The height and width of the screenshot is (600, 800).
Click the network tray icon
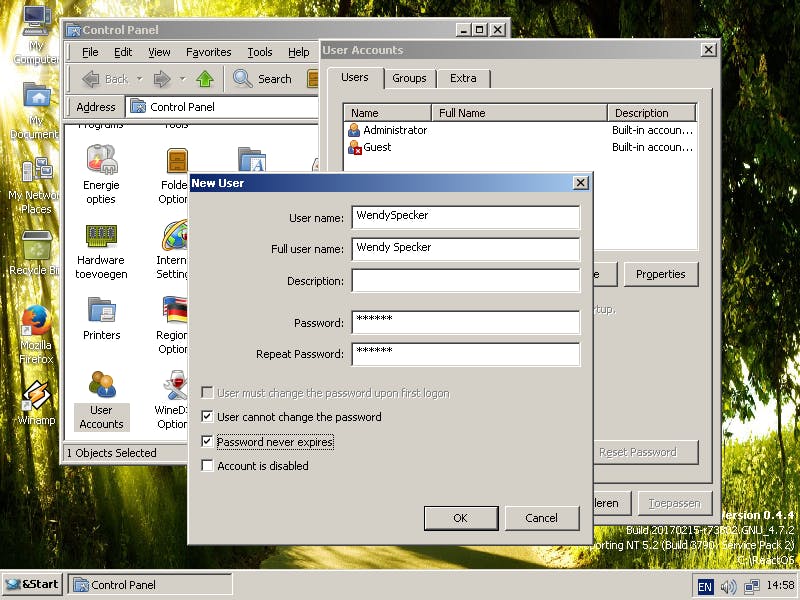click(x=752, y=587)
